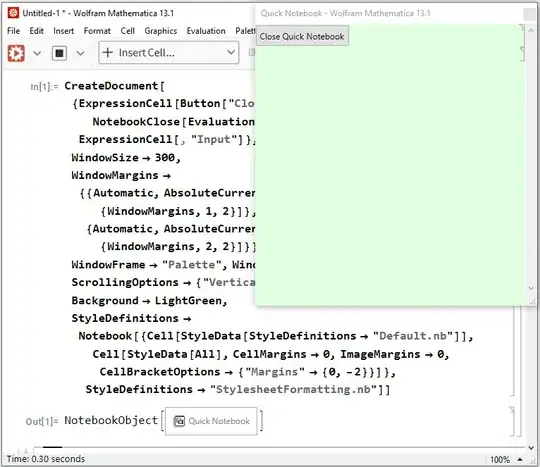Click the CreateDocument[ code text
The image size is (540, 467).
coord(114,86)
